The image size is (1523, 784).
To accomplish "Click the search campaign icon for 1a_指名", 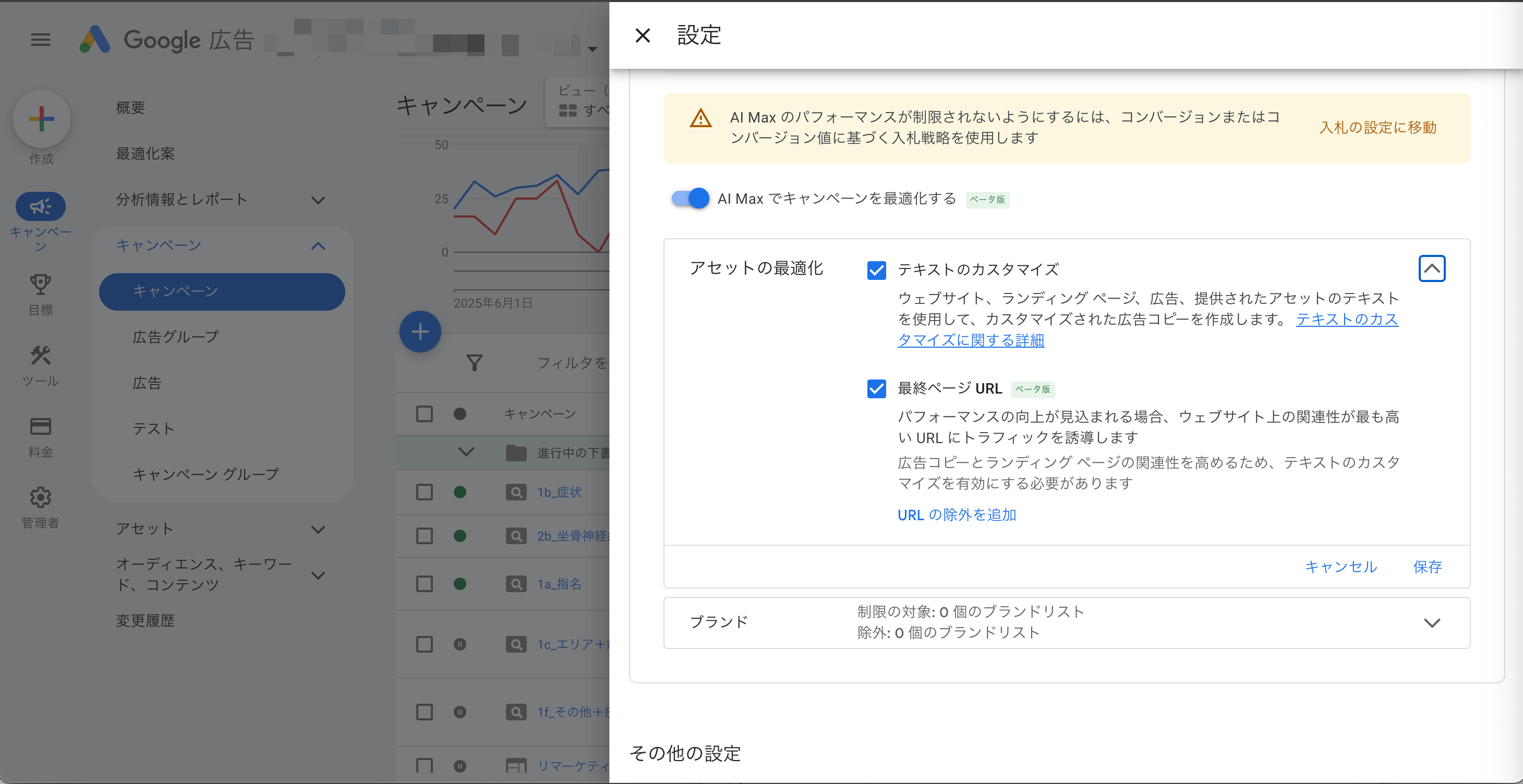I will 515,584.
